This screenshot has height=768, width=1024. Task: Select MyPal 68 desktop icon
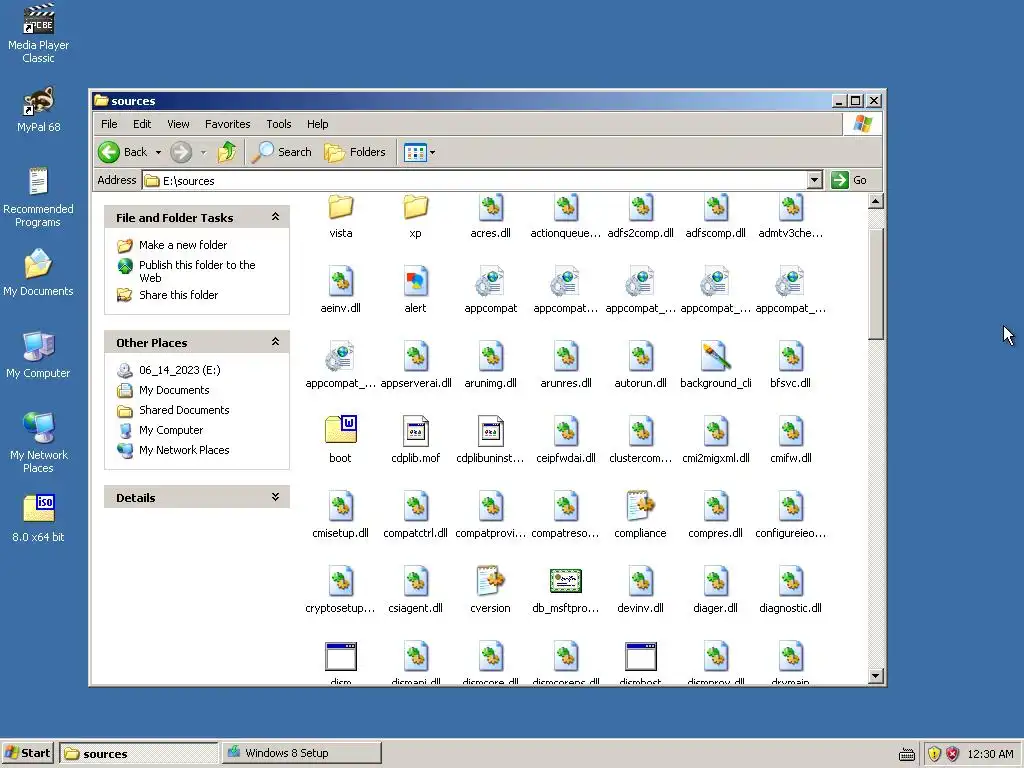coord(39,109)
